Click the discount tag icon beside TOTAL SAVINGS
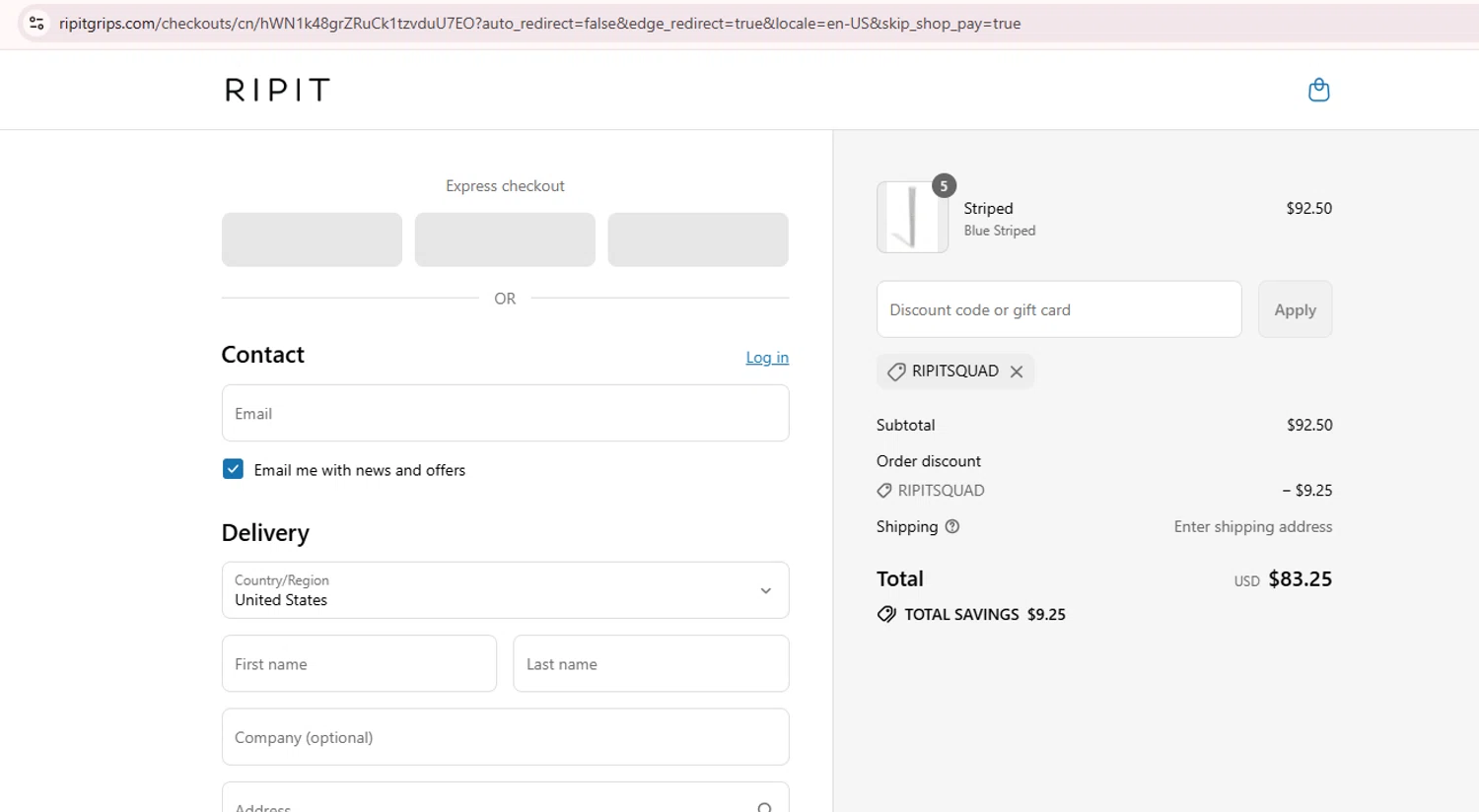 point(886,614)
